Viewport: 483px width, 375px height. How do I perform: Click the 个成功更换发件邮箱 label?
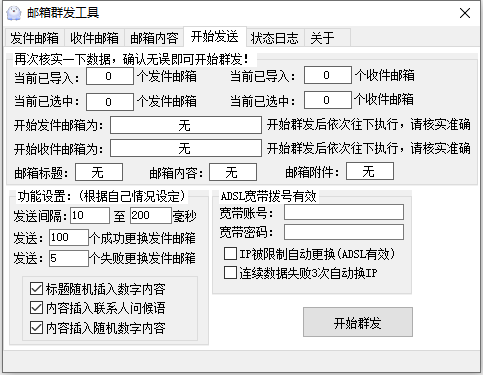pyautogui.click(x=143, y=238)
